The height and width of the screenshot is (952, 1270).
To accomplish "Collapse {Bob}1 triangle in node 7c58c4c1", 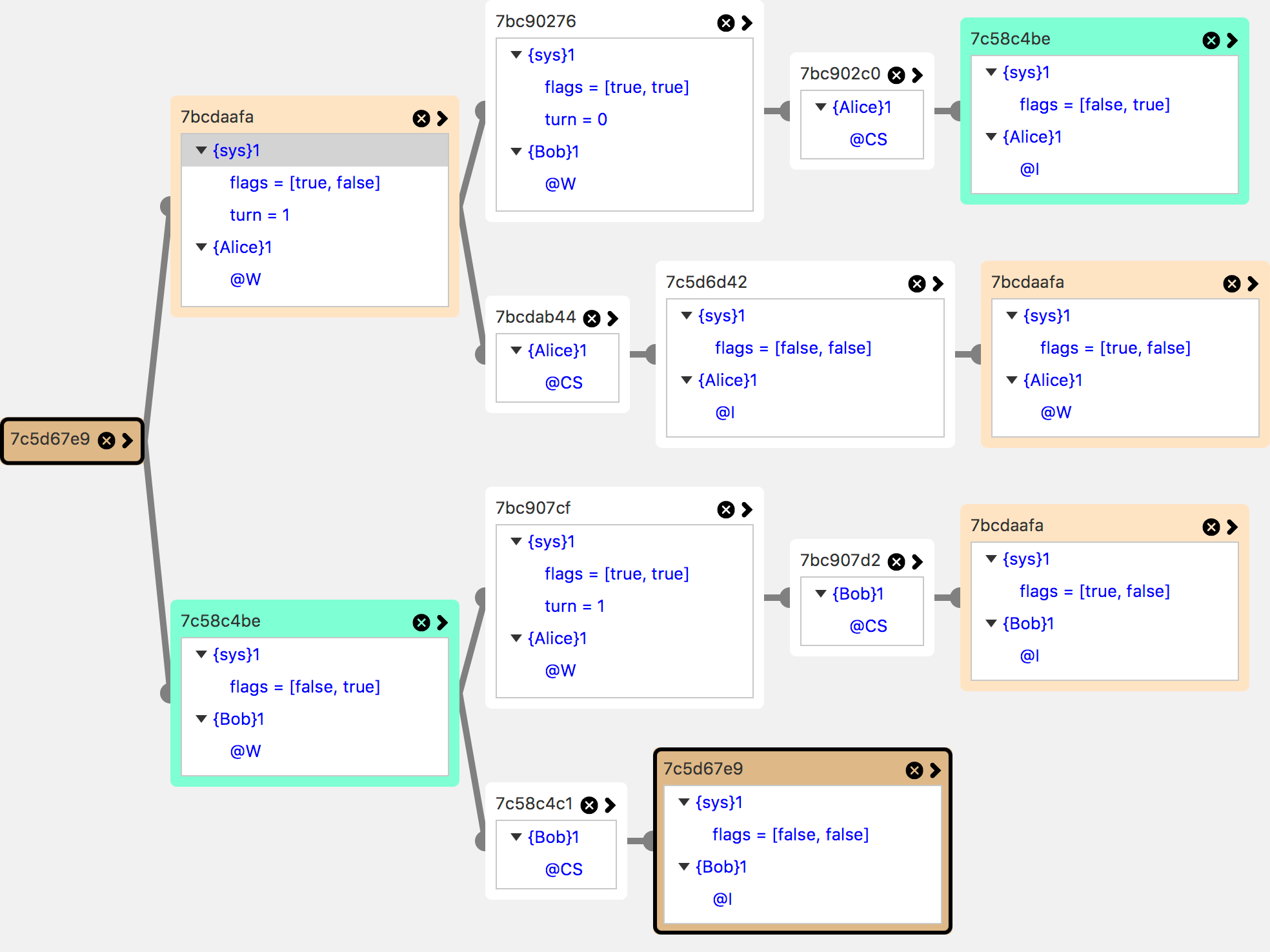I will 516,837.
